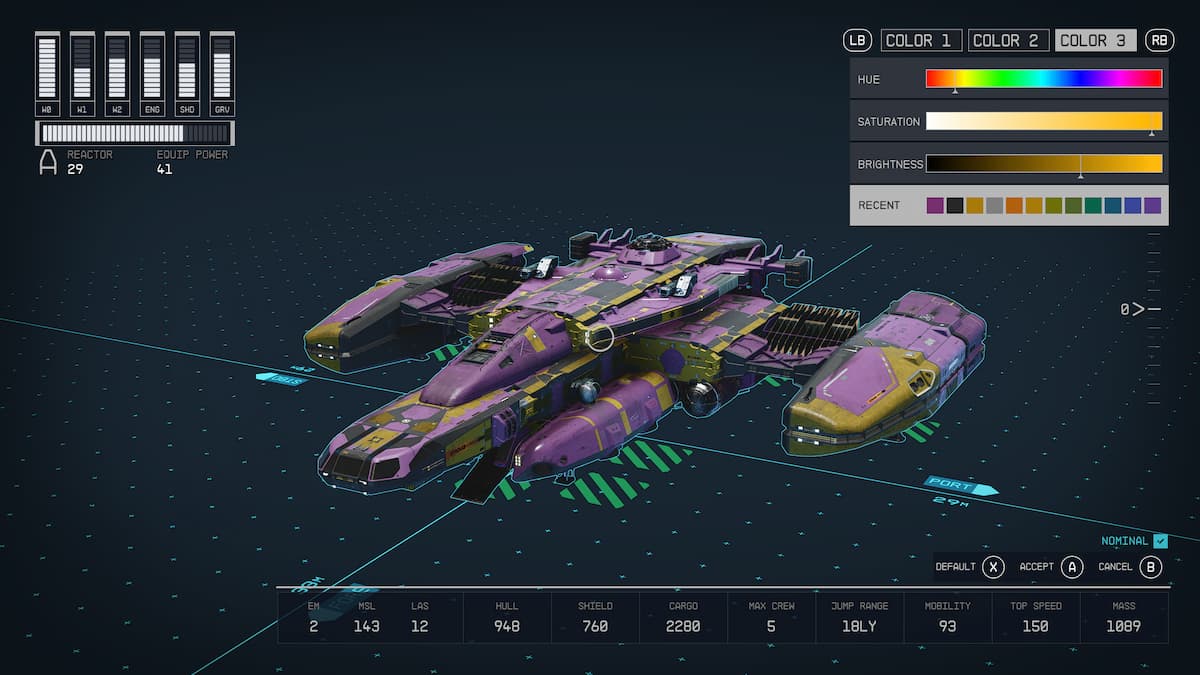Select the GRV grav drive power gauge
The width and height of the screenshot is (1200, 675).
coord(220,70)
